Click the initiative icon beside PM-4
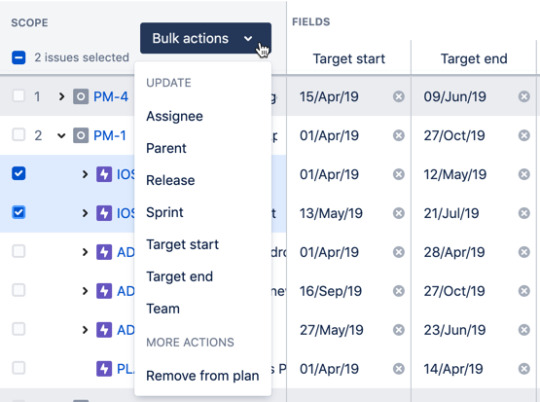This screenshot has width=540, height=402. (x=81, y=97)
